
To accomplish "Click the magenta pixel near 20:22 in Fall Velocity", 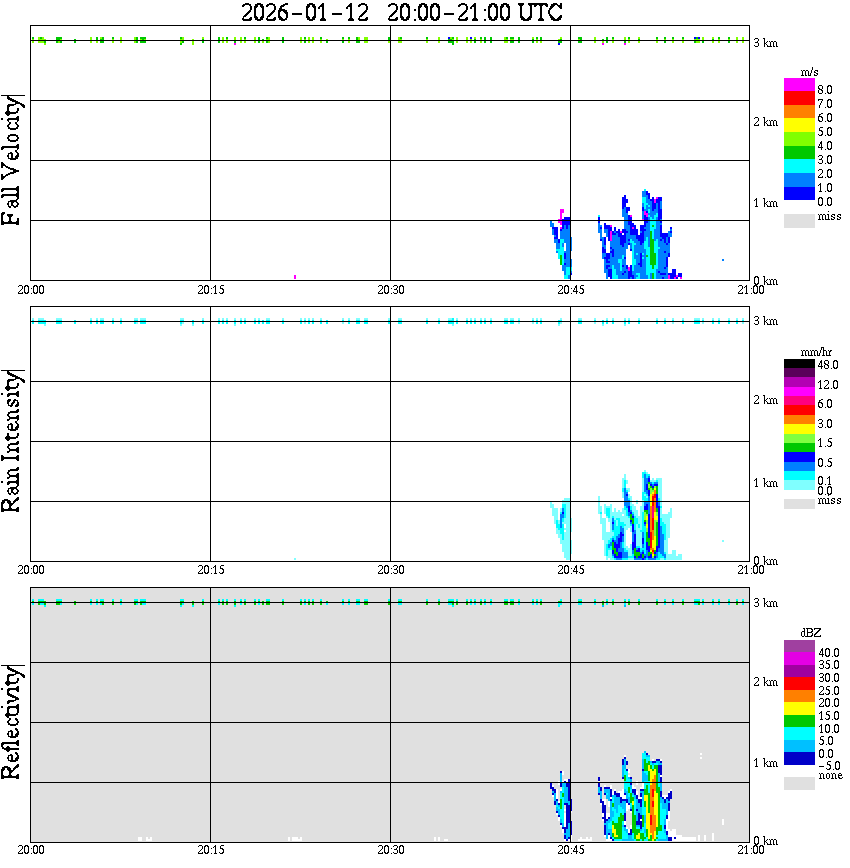I will 295,277.
